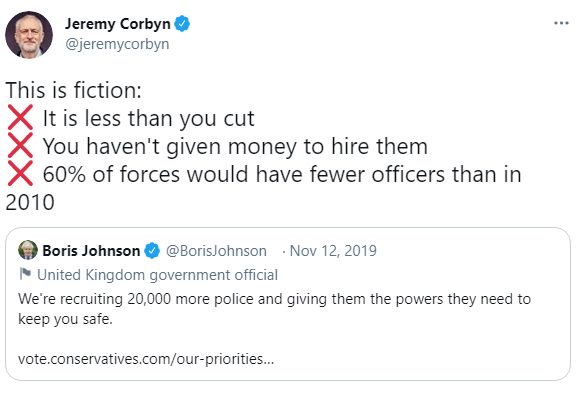
Task: Click the Boris Johnson name in quote
Action: tap(91, 251)
